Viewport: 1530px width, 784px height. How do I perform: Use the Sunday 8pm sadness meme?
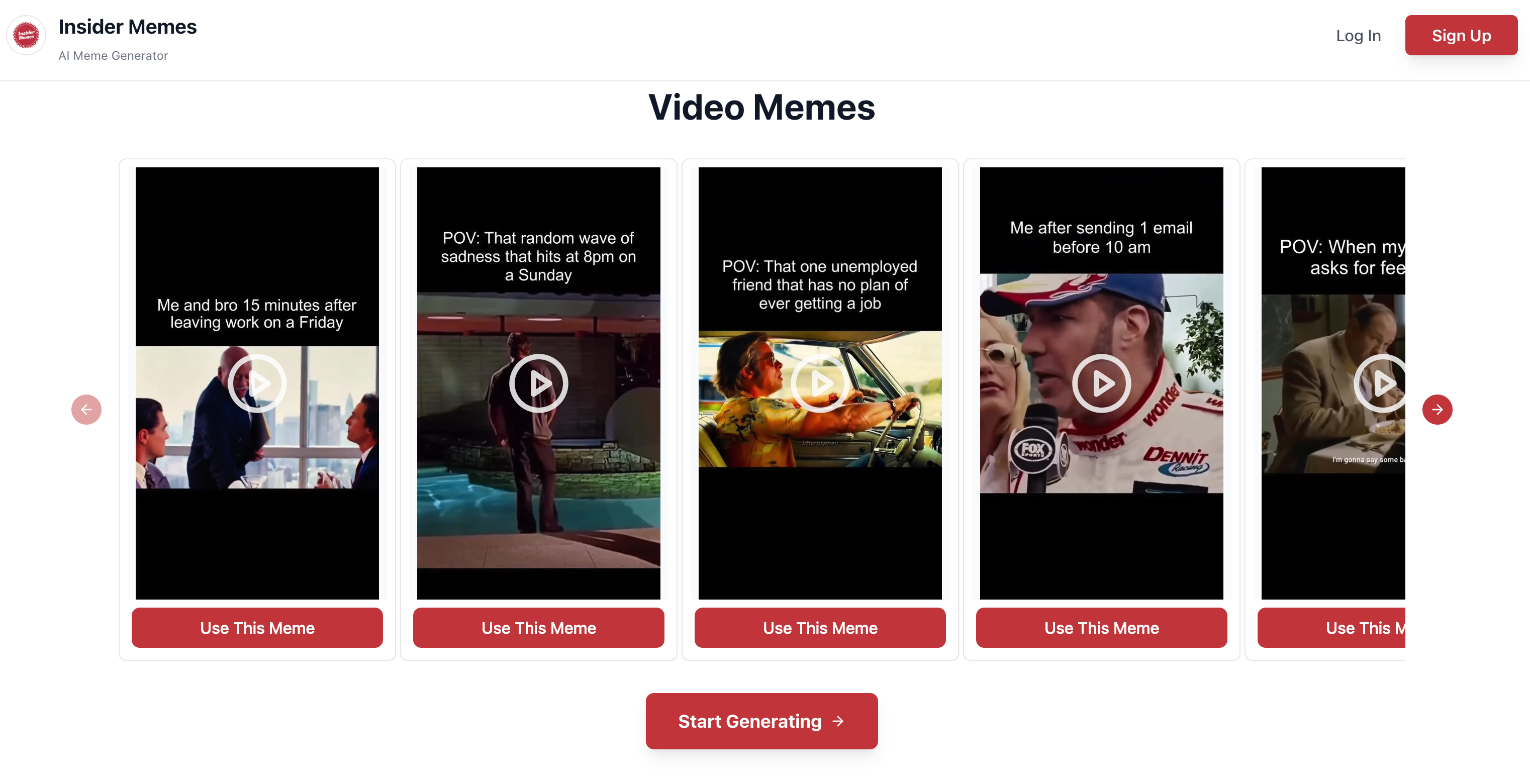538,627
